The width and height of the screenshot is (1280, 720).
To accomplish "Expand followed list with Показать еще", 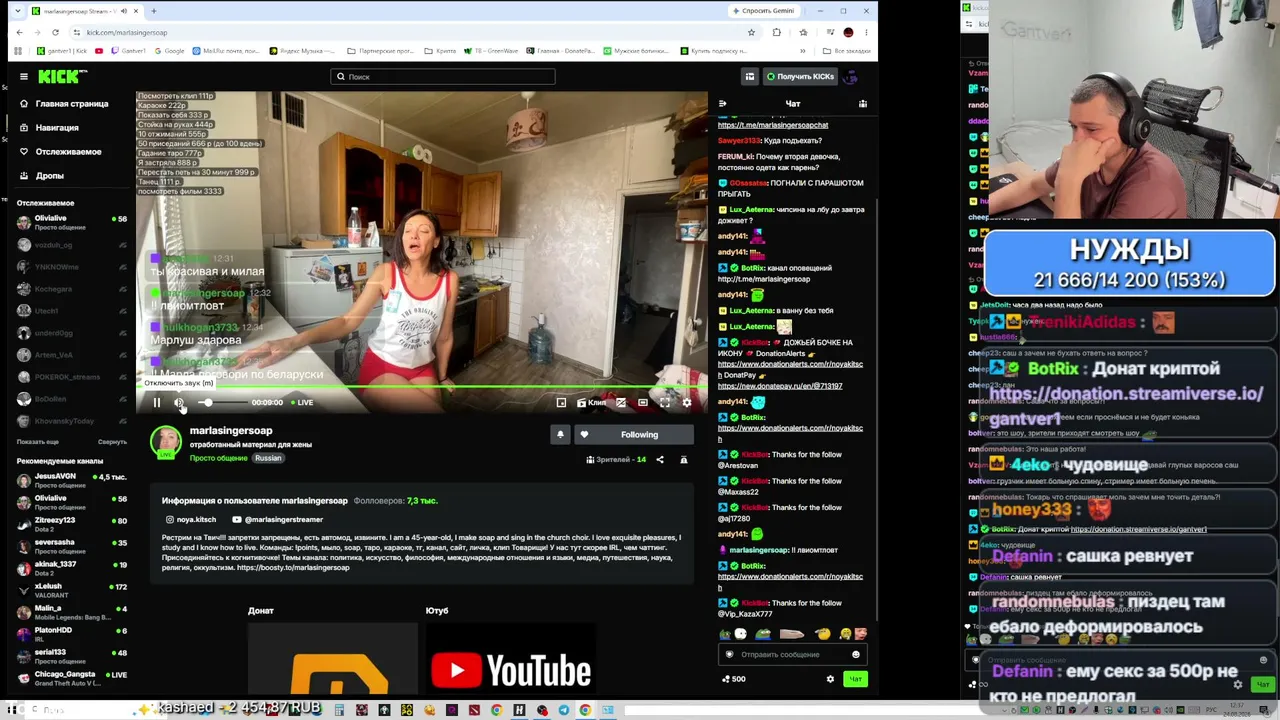I will (38, 442).
